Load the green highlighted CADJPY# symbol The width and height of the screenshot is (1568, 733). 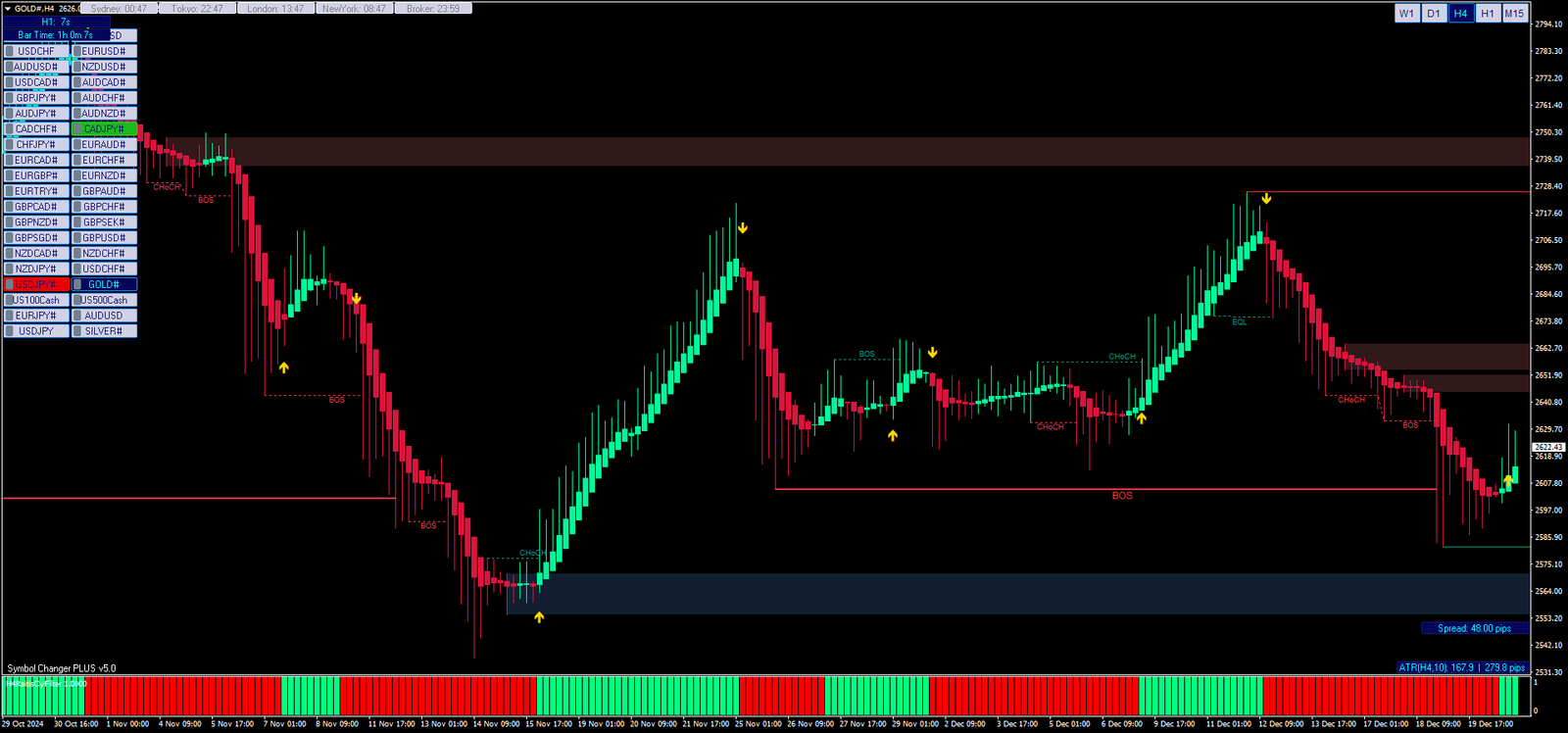104,129
